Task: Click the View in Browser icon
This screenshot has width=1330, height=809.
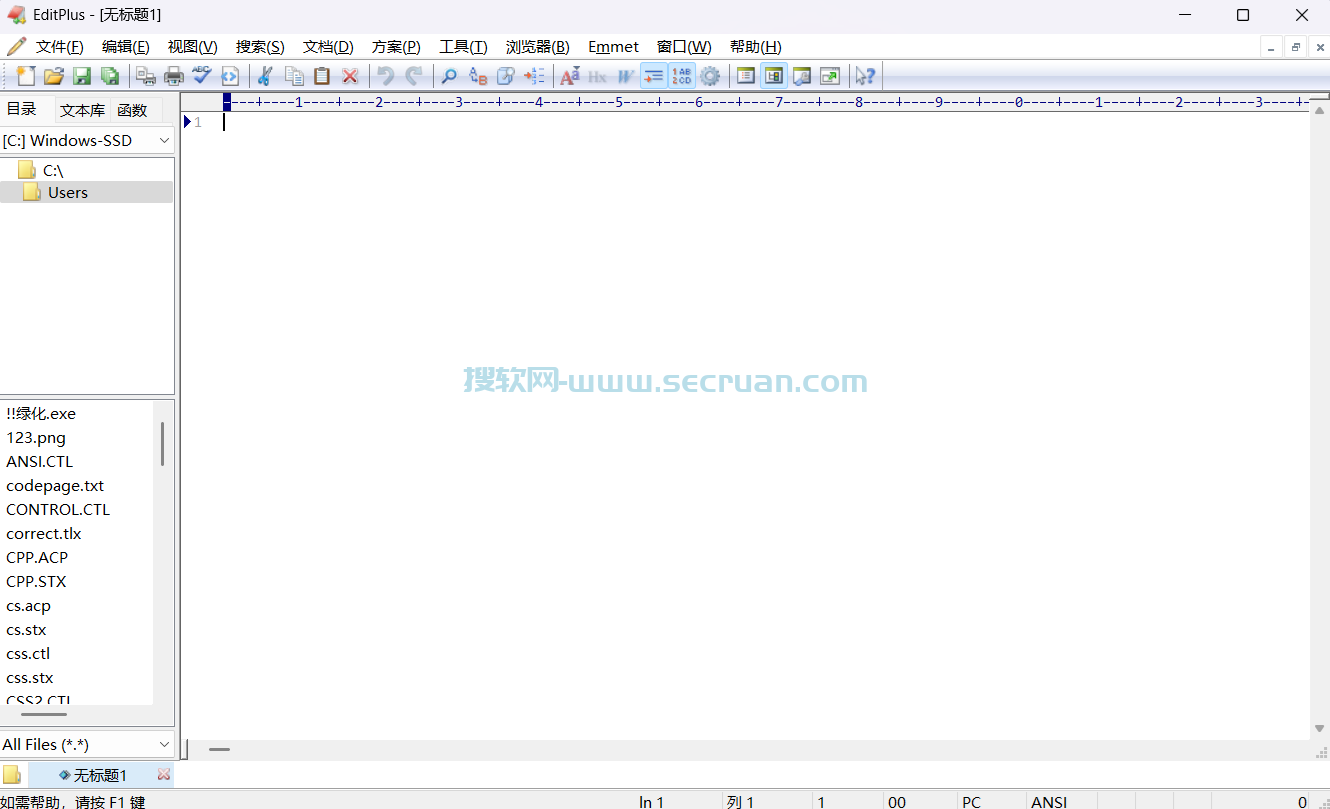Action: 230,76
